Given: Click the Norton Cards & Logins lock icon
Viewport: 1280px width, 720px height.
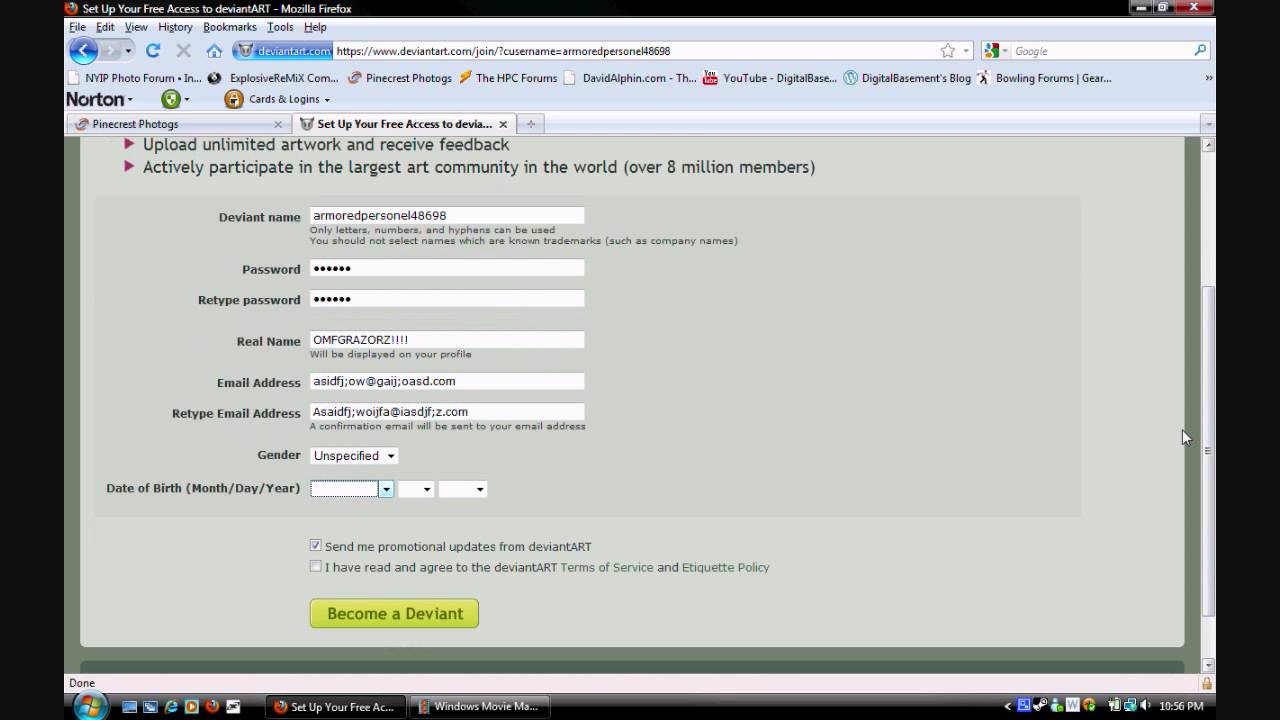Looking at the screenshot, I should point(234,99).
